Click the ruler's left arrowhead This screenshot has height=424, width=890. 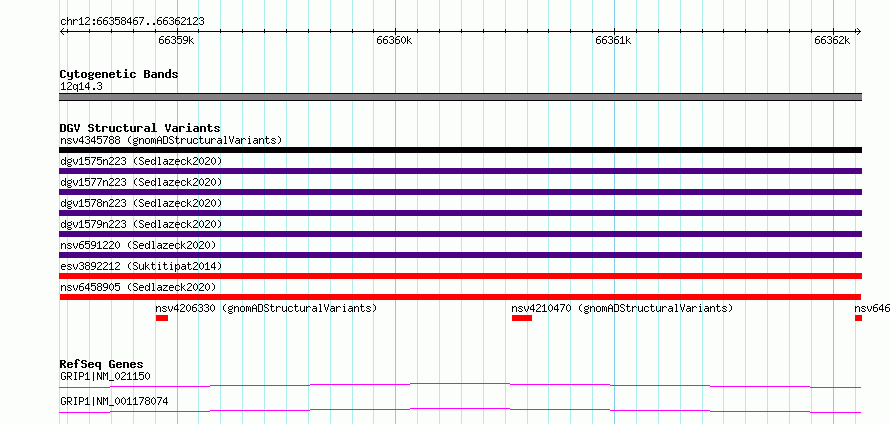tap(62, 31)
